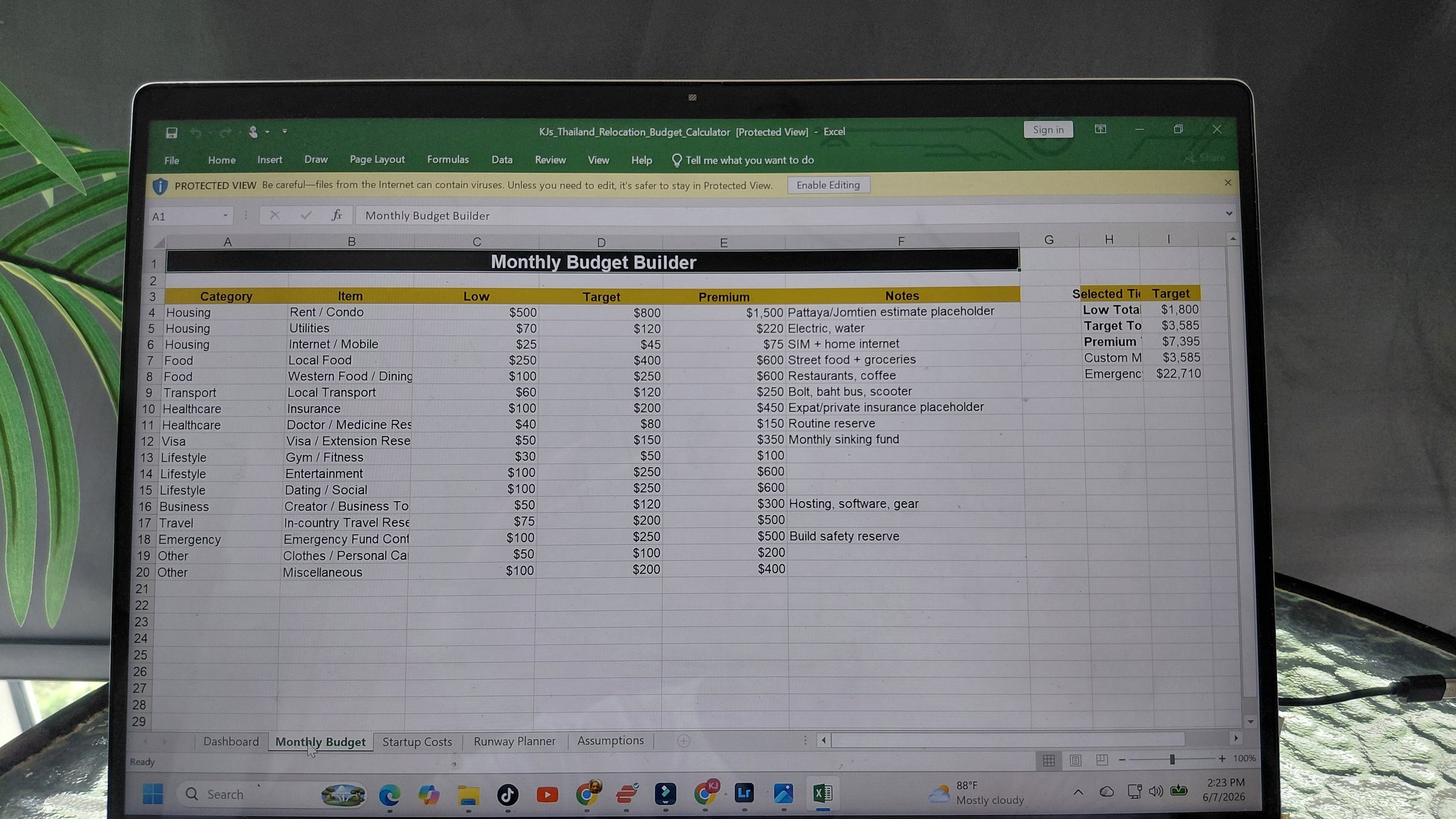Open YouTube from taskbar

pos(547,795)
